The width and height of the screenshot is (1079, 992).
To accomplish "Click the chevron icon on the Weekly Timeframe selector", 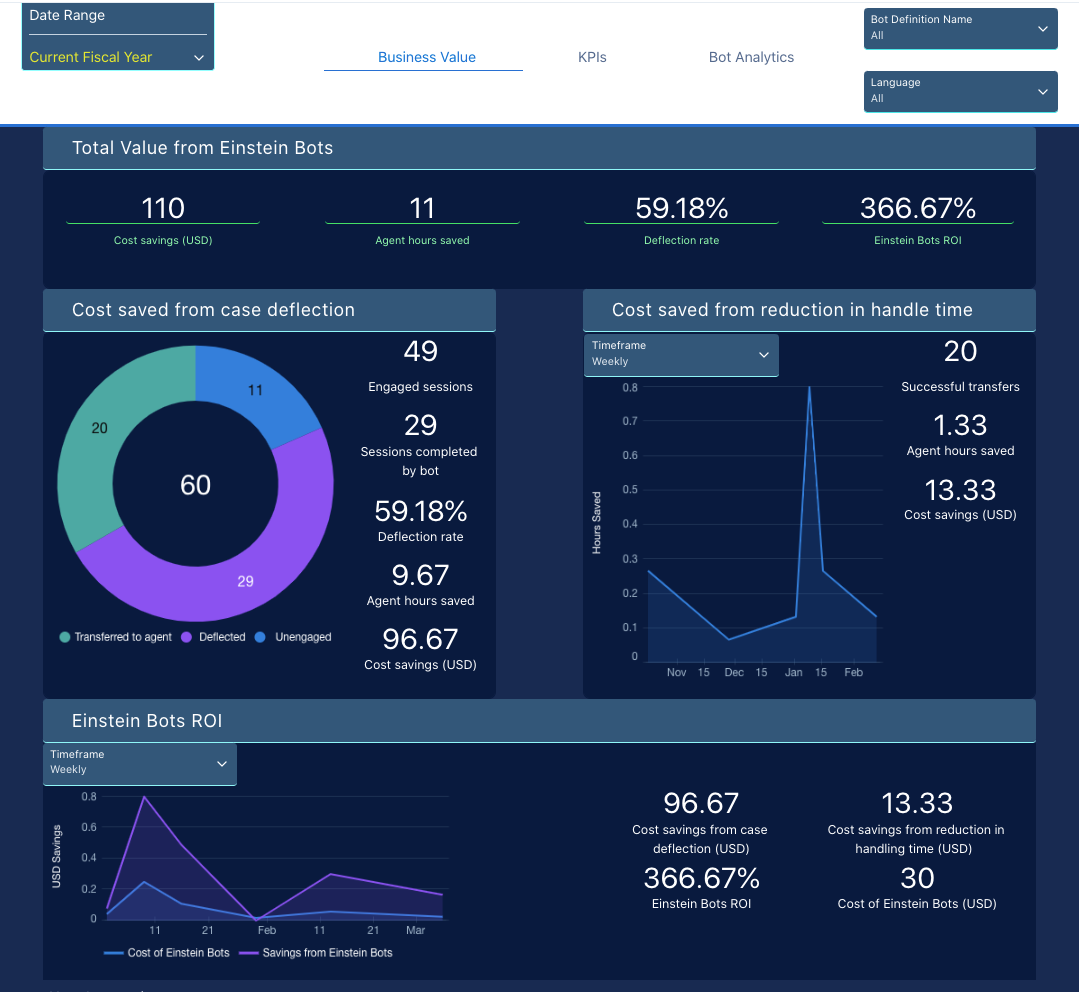I will (763, 355).
